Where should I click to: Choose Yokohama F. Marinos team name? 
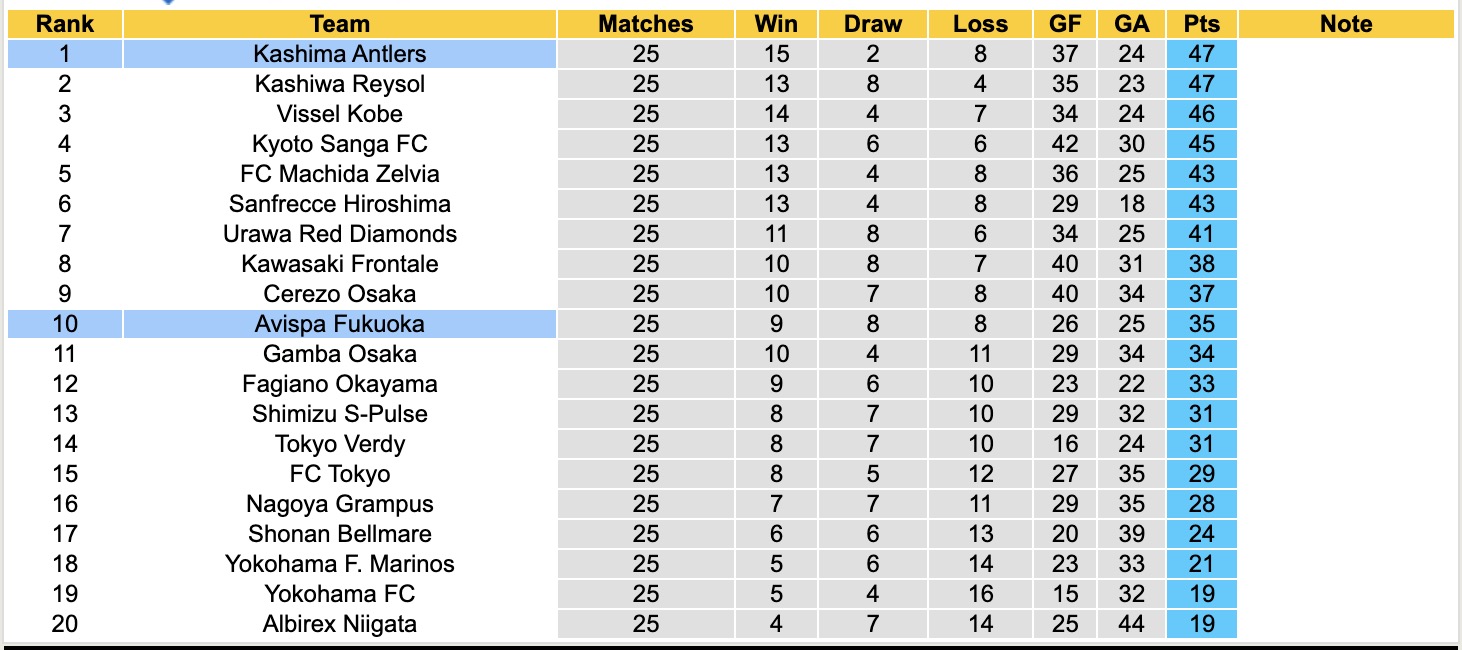point(340,564)
